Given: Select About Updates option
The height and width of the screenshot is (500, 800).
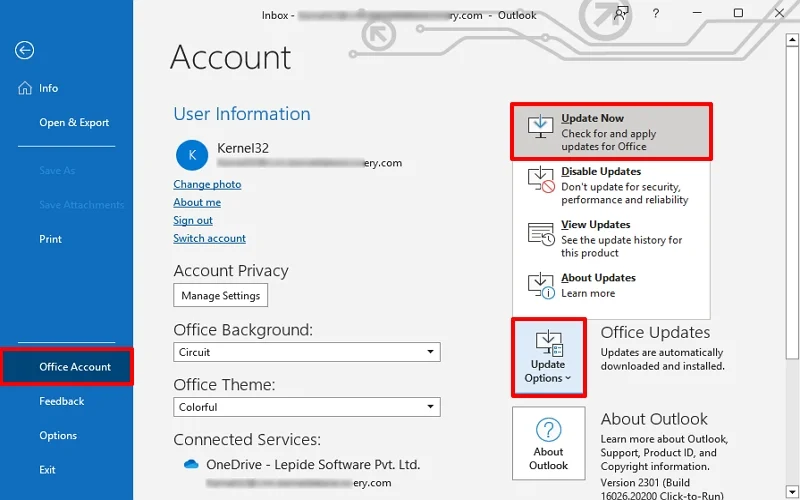Looking at the screenshot, I should (x=611, y=286).
